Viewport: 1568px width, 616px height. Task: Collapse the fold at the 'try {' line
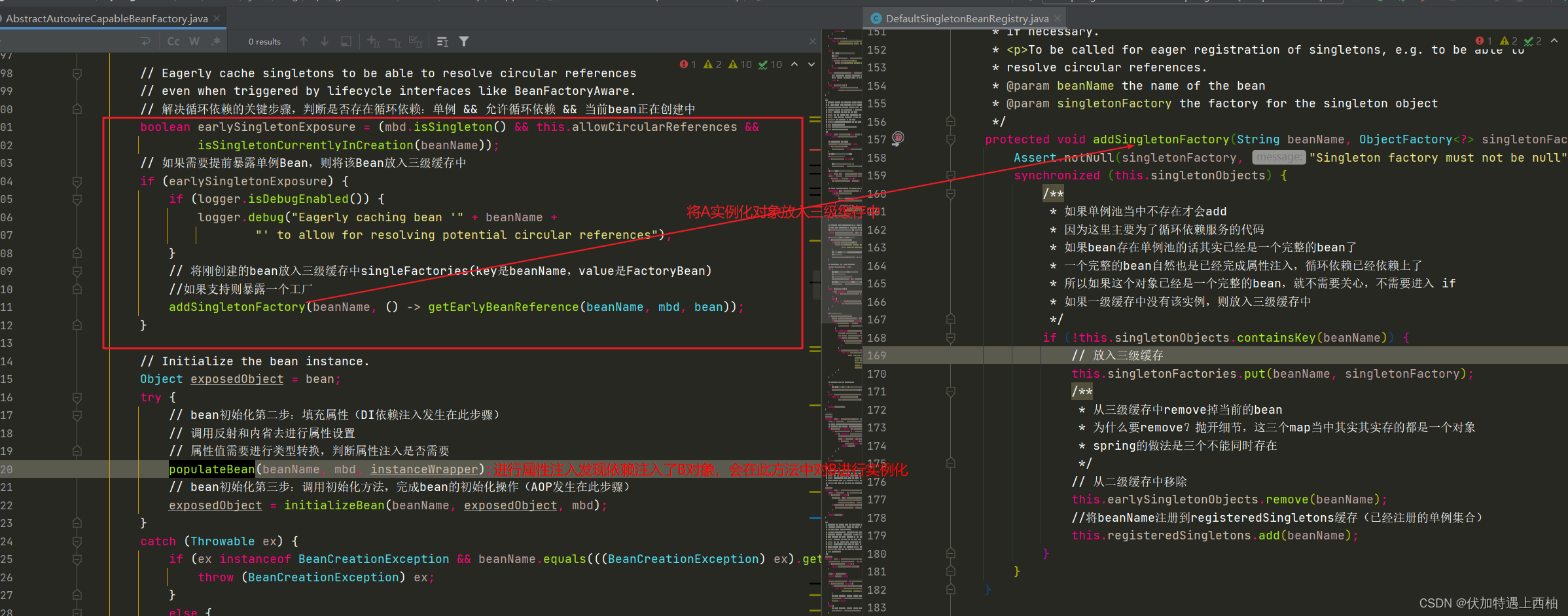pyautogui.click(x=77, y=397)
